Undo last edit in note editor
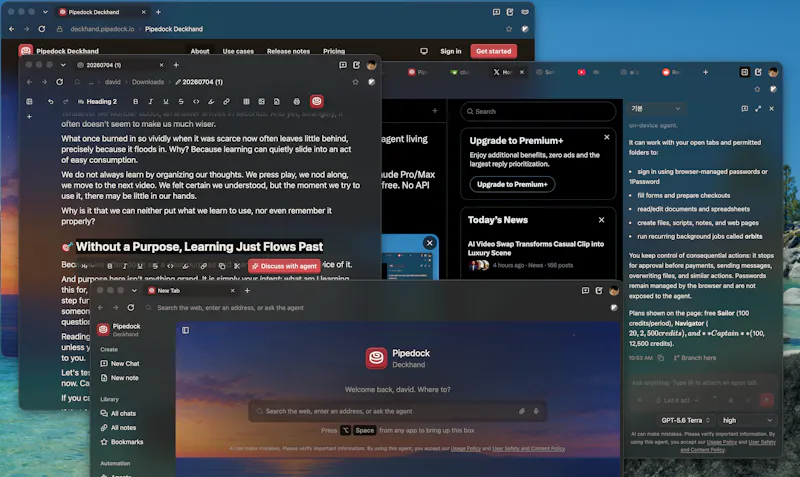Screen dimensions: 800x477 coord(51,102)
